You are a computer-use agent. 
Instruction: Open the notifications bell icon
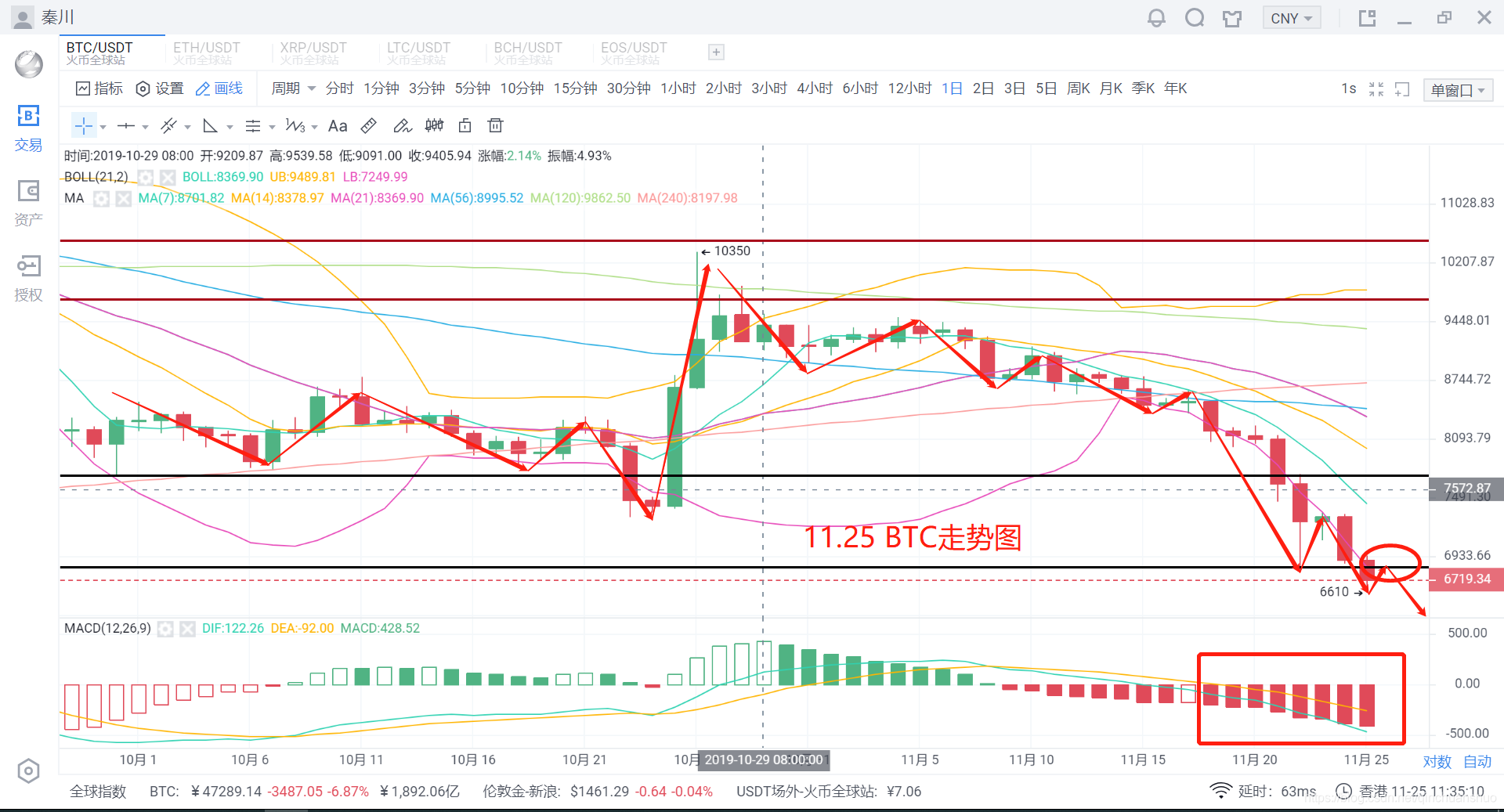(1156, 17)
